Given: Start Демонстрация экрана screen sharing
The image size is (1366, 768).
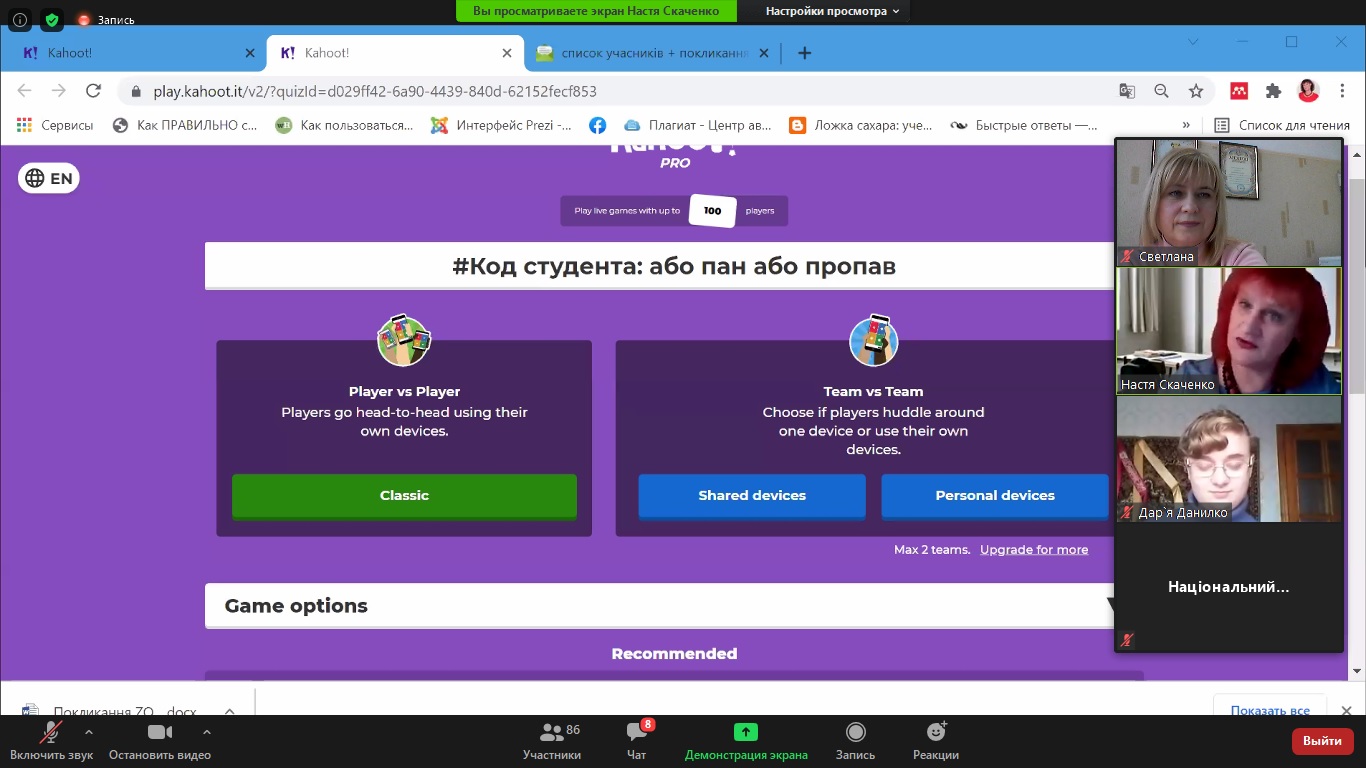Looking at the screenshot, I should (x=746, y=742).
